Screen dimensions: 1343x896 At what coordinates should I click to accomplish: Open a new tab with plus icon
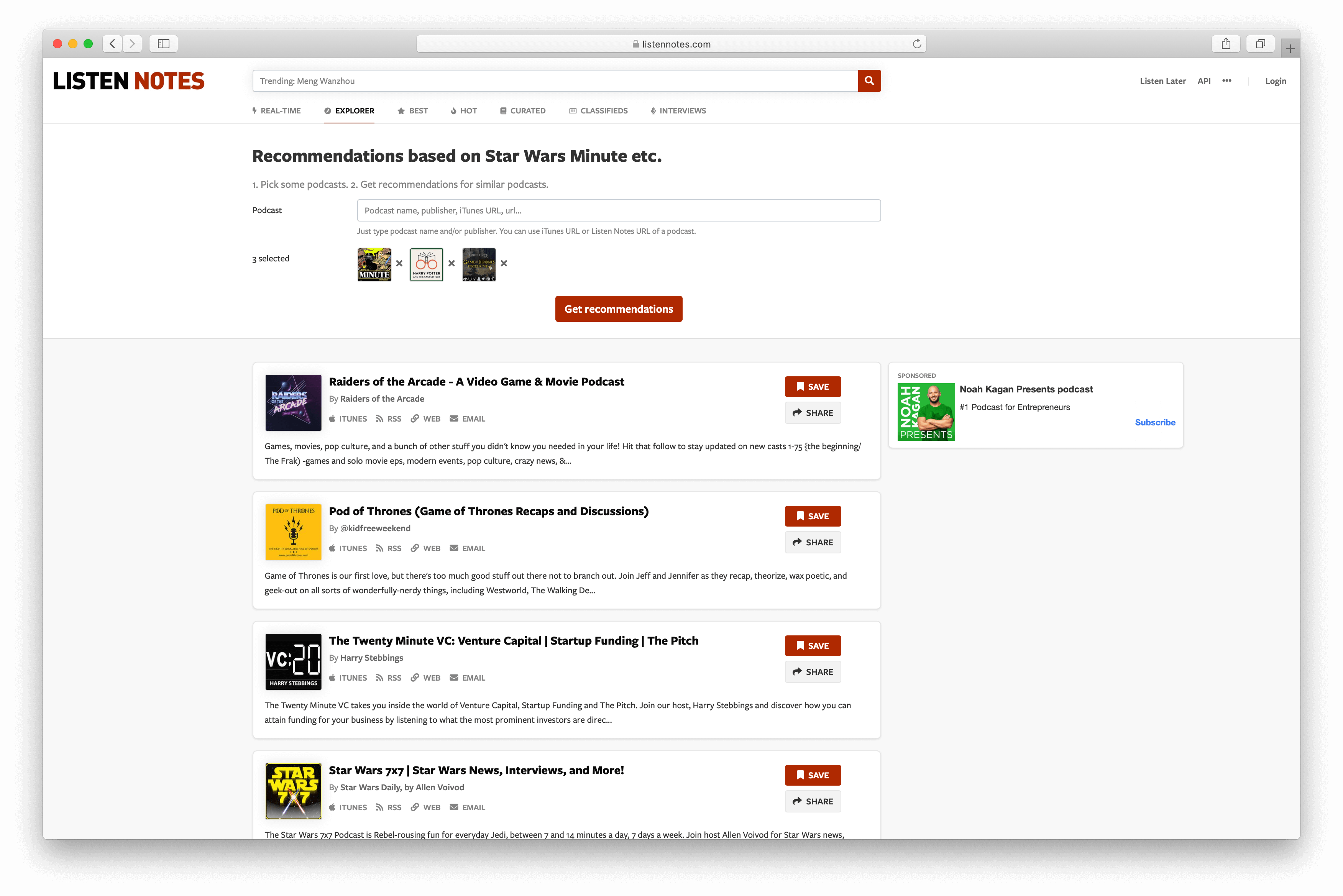point(1290,49)
